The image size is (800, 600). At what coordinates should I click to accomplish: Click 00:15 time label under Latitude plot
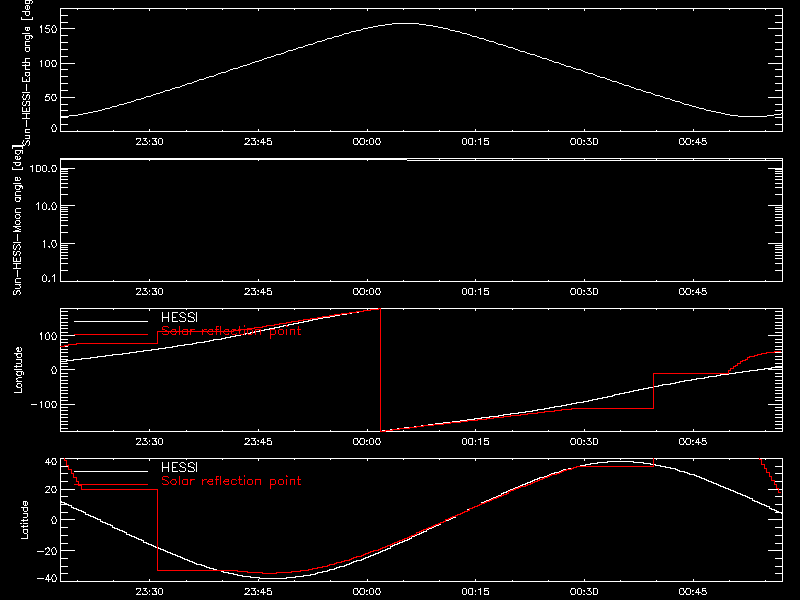[475, 591]
